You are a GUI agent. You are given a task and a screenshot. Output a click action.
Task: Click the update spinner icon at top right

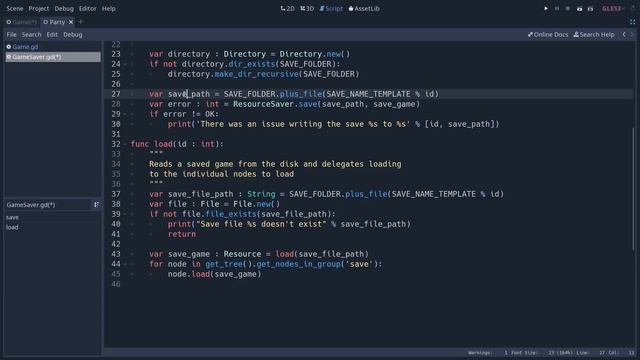coord(633,9)
